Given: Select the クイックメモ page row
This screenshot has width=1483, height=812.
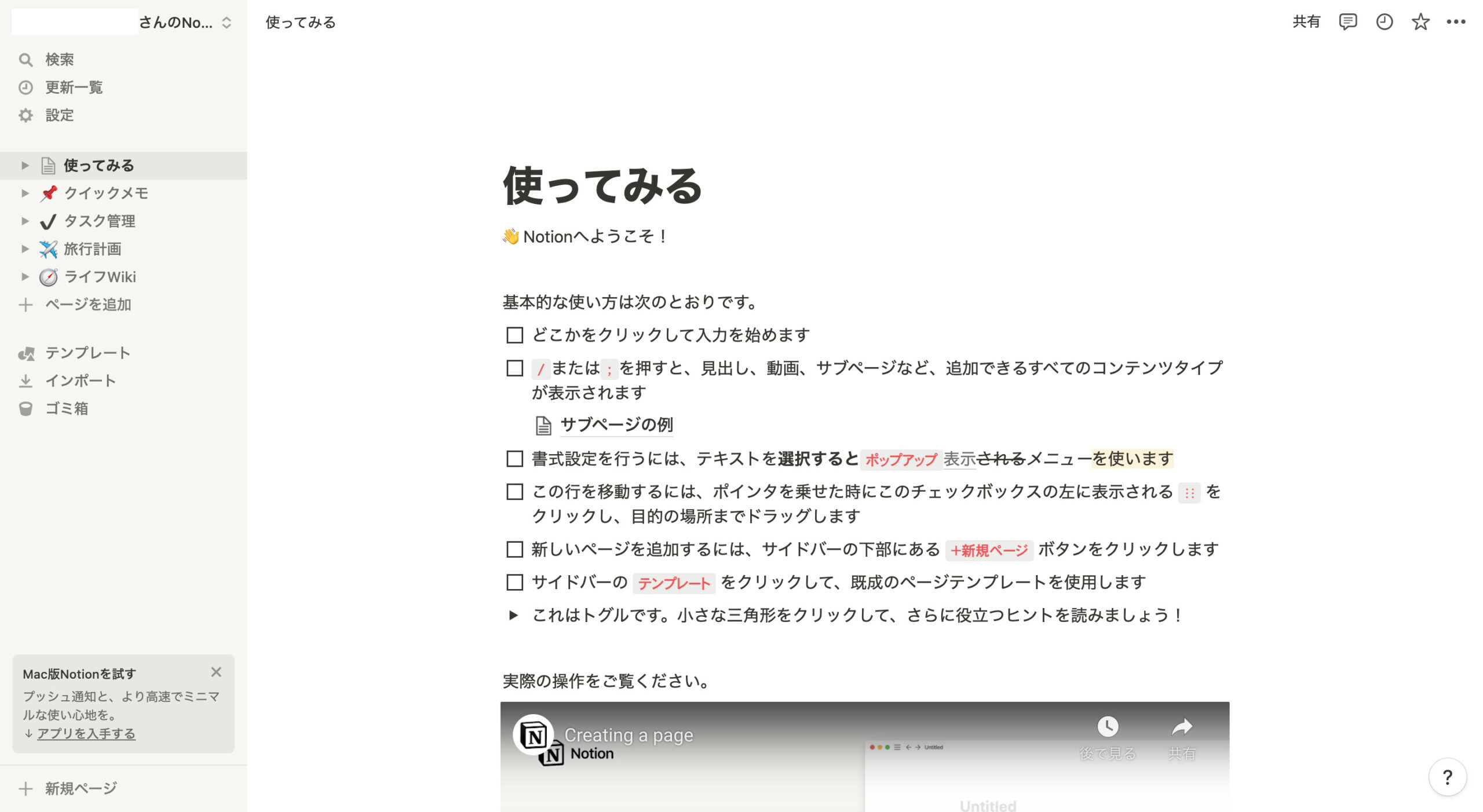Looking at the screenshot, I should pyautogui.click(x=123, y=193).
